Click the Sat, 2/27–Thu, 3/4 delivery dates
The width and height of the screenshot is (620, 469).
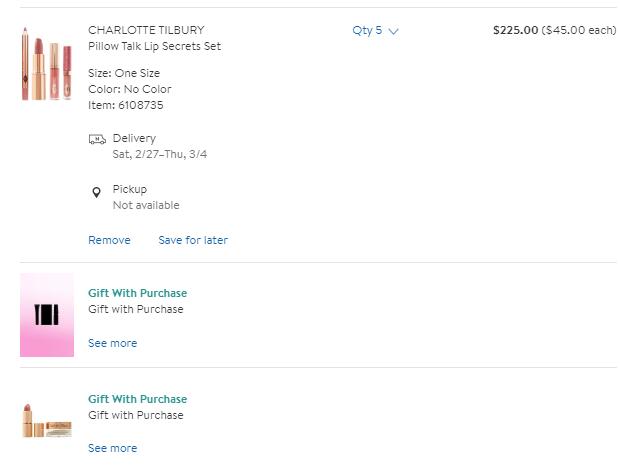[x=160, y=154]
